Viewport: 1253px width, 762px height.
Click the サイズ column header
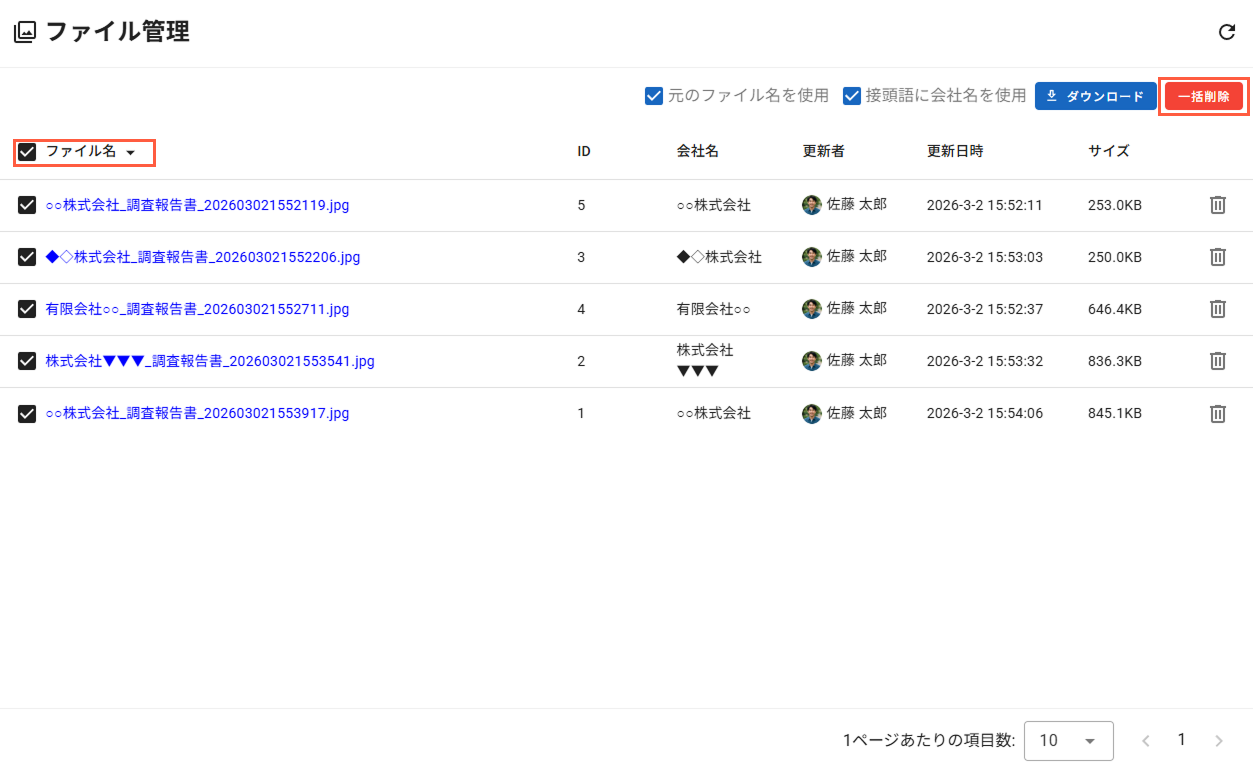click(x=1108, y=152)
